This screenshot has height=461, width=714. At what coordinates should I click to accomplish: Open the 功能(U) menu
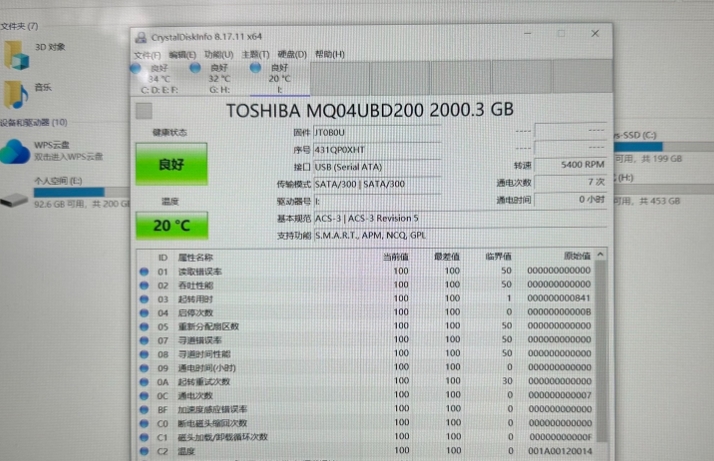[218, 54]
